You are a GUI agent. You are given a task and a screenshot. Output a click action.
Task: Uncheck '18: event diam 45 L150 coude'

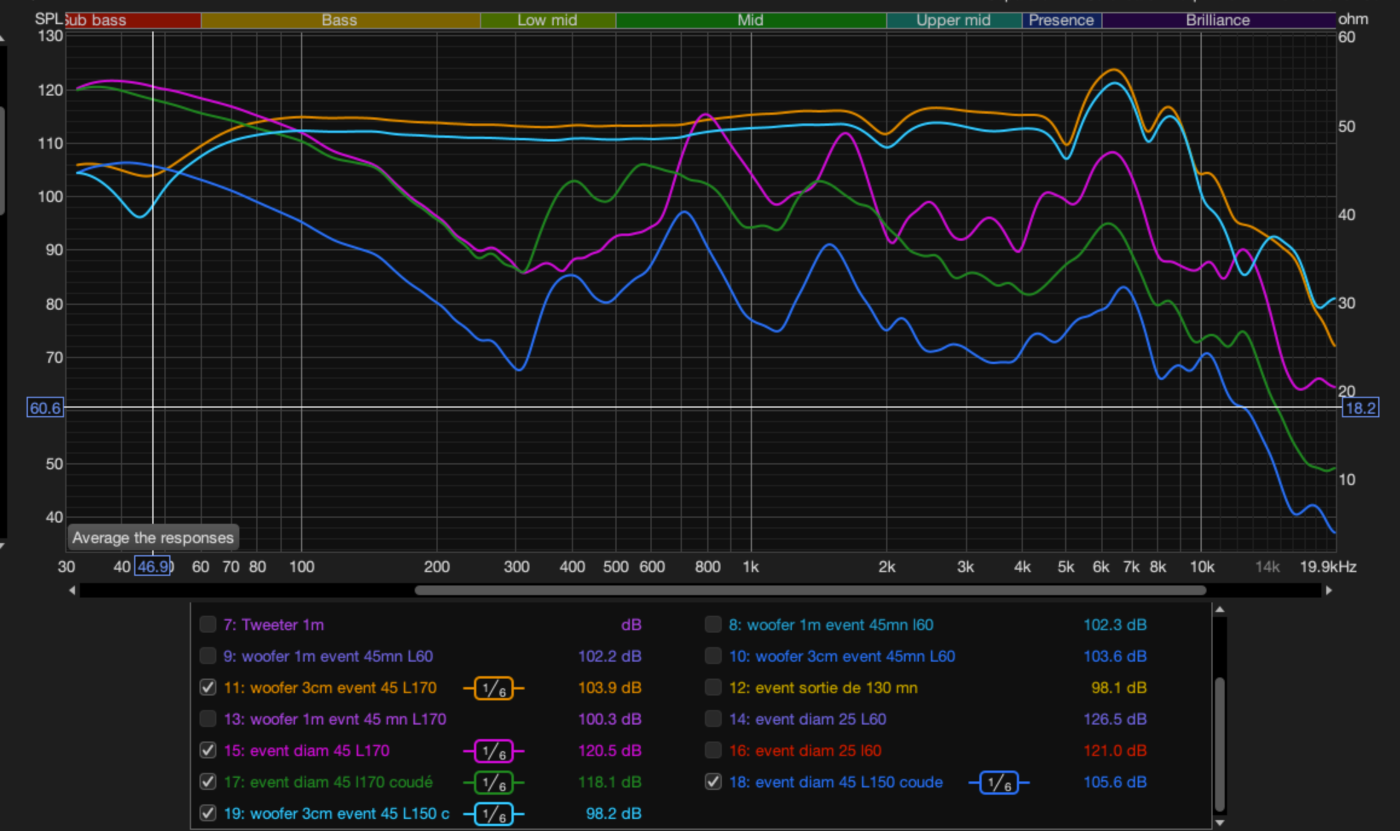(x=713, y=782)
